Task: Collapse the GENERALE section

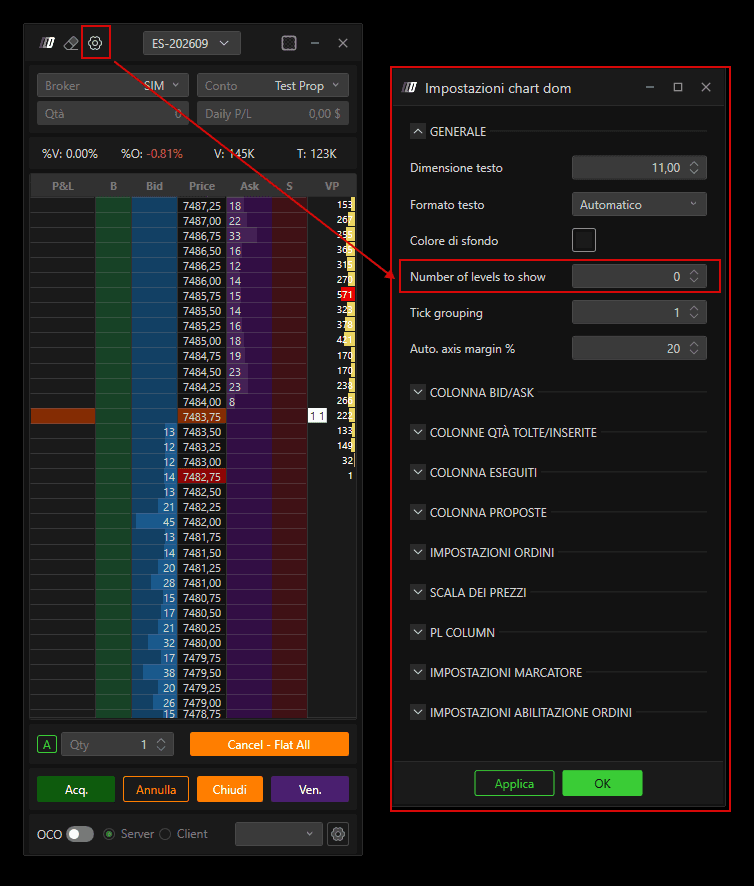Action: click(x=417, y=132)
